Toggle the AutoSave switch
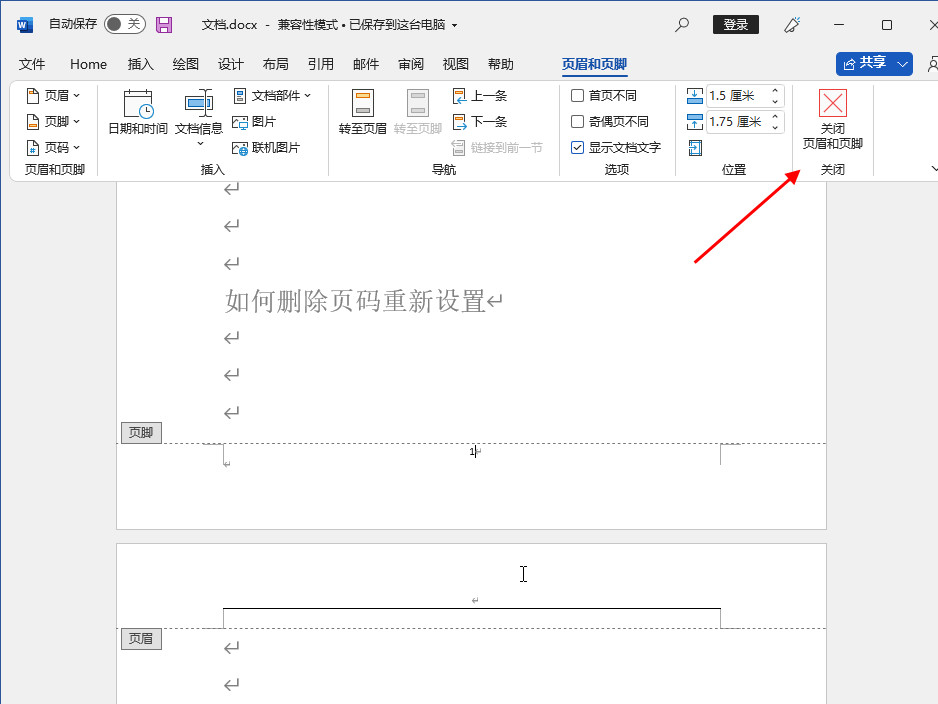 pos(124,24)
